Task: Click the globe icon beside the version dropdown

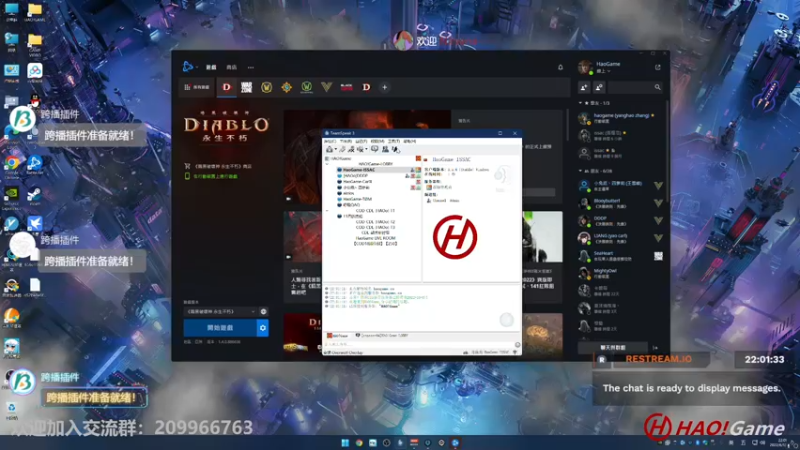Action: [264, 311]
